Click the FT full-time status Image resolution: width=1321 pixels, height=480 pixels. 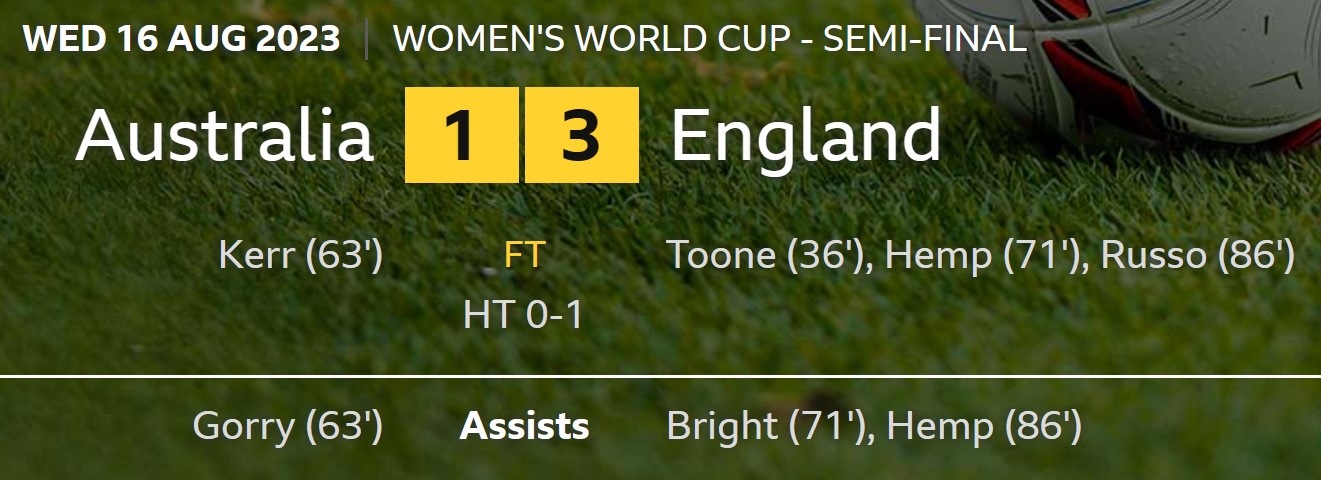(x=524, y=256)
